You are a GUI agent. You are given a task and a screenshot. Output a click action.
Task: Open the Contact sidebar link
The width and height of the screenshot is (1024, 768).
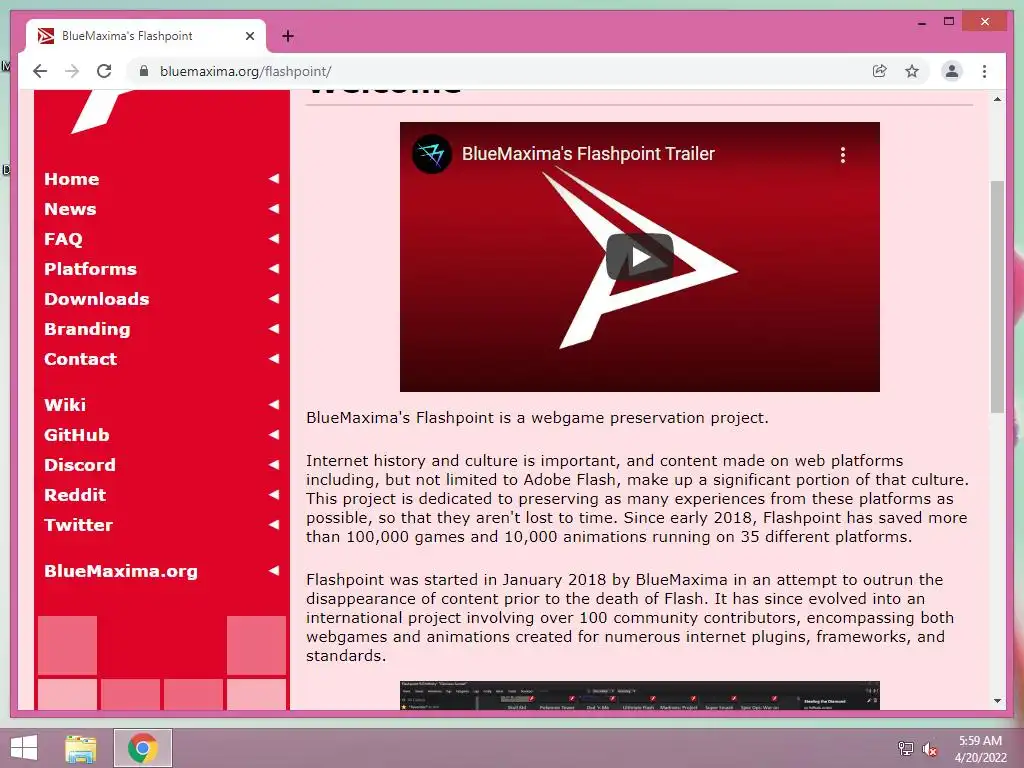(80, 359)
